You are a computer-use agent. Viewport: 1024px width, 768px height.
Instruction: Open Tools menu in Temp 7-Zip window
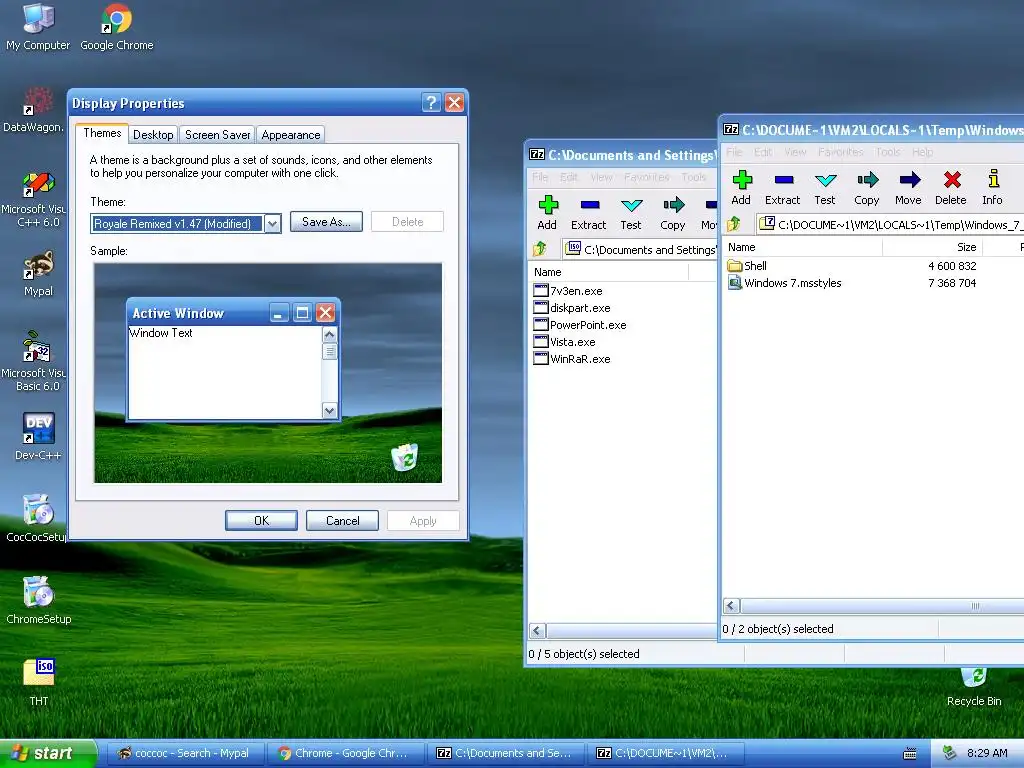pos(888,152)
